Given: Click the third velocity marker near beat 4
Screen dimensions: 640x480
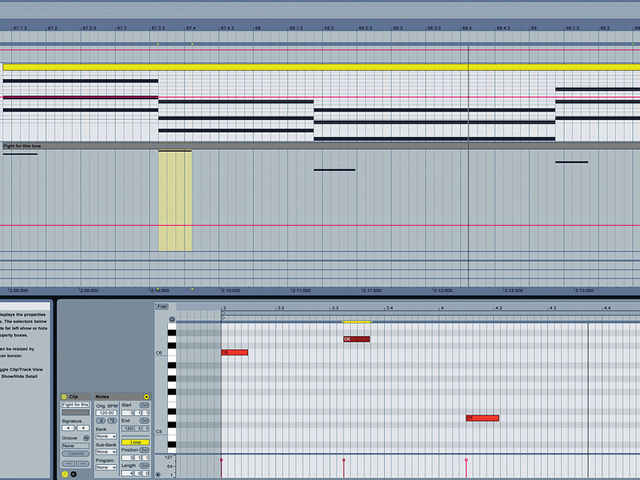Looking at the screenshot, I should click(x=466, y=460).
